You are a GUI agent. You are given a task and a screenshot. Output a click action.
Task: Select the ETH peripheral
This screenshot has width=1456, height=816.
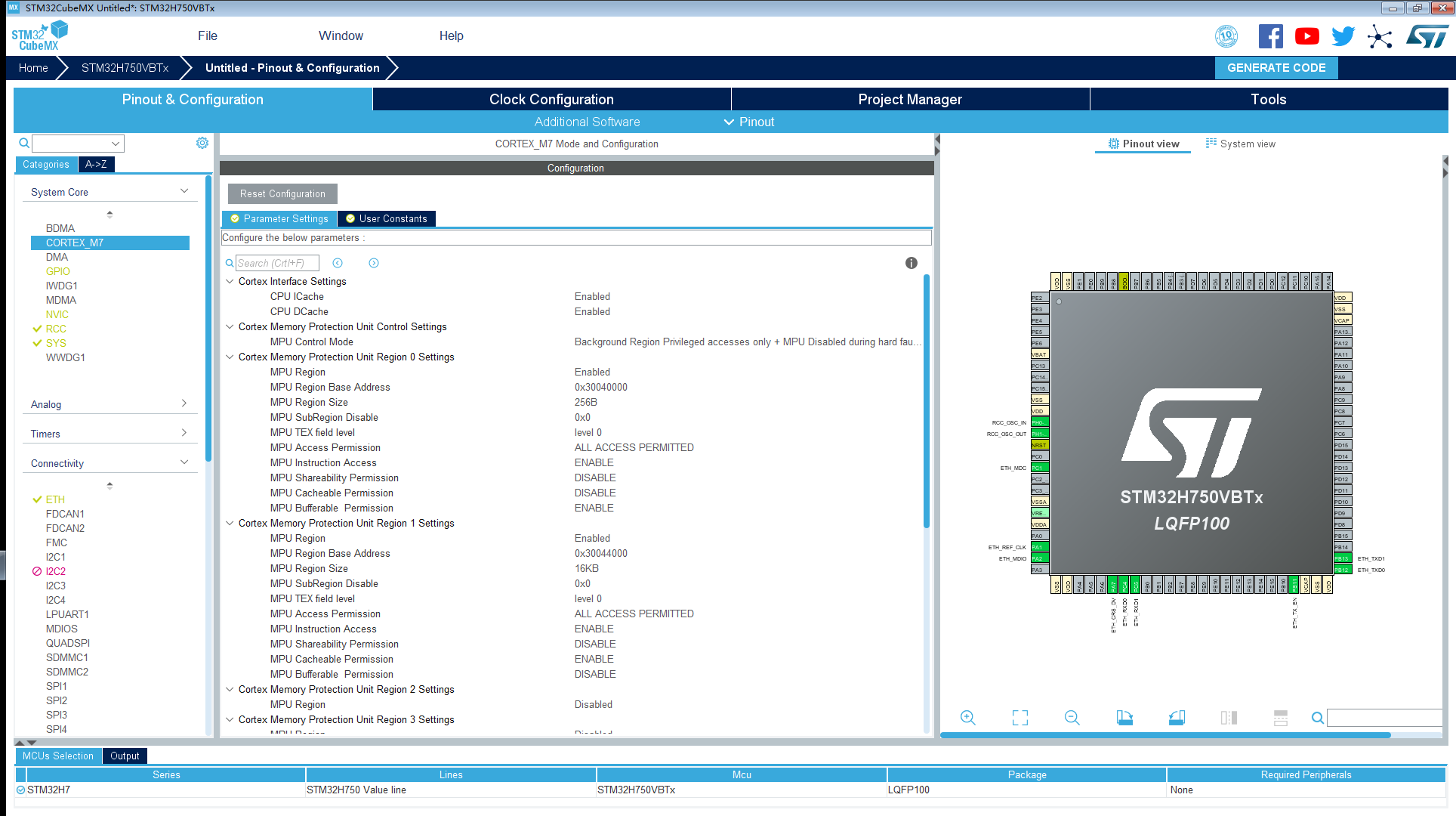(55, 499)
